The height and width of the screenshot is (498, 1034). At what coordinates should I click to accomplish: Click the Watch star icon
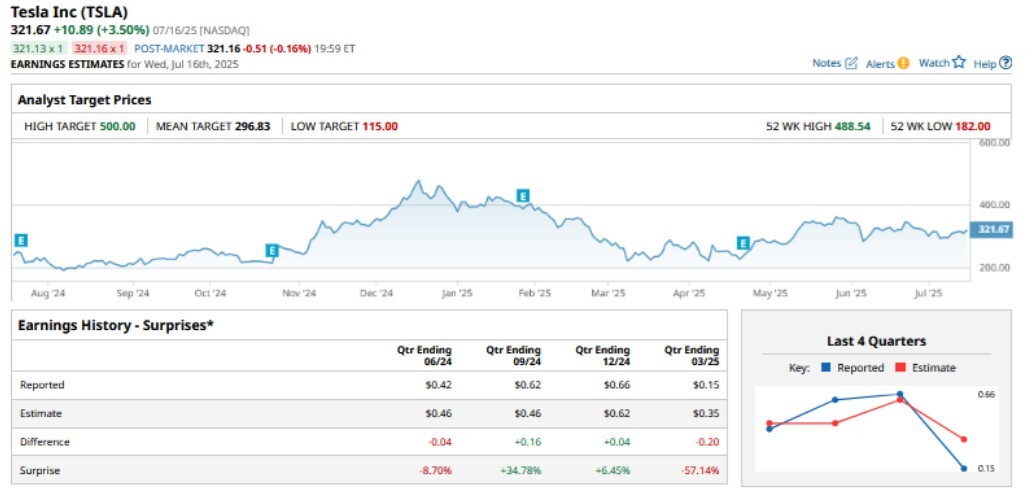pos(959,63)
